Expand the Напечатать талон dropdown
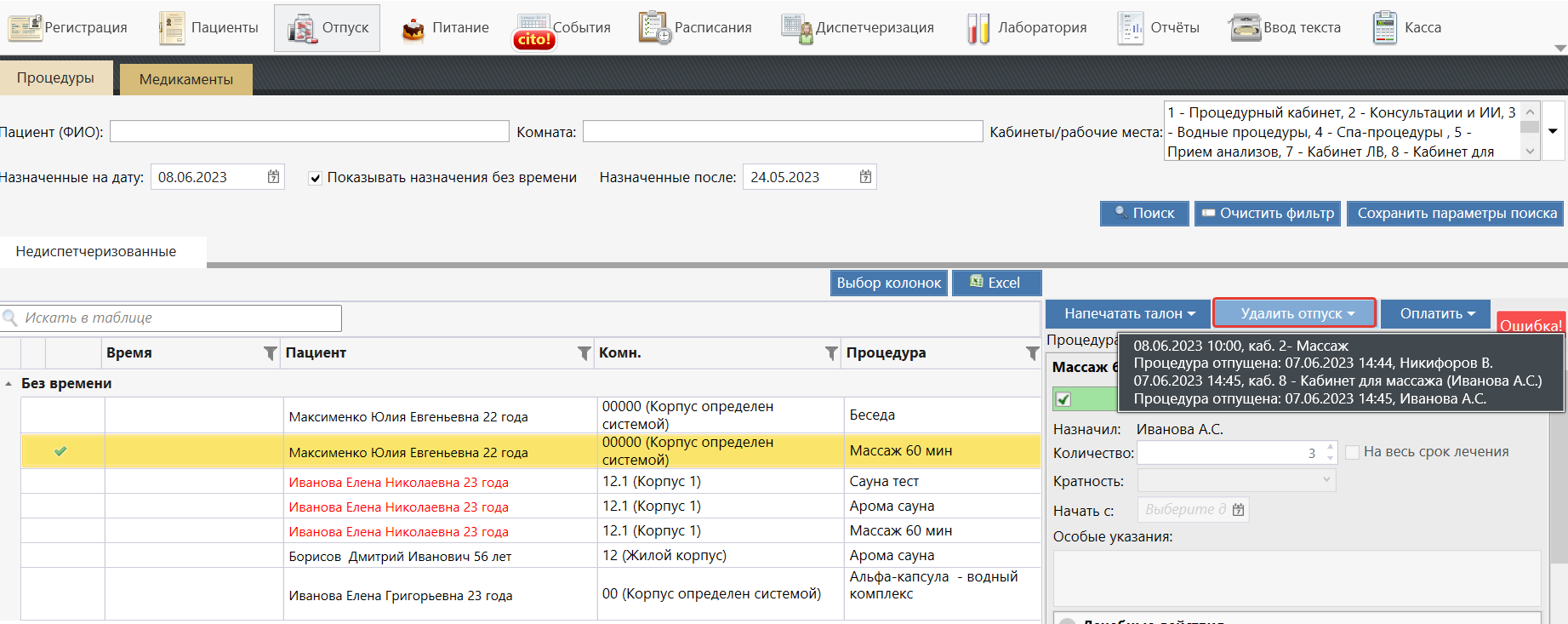 pos(1129,313)
